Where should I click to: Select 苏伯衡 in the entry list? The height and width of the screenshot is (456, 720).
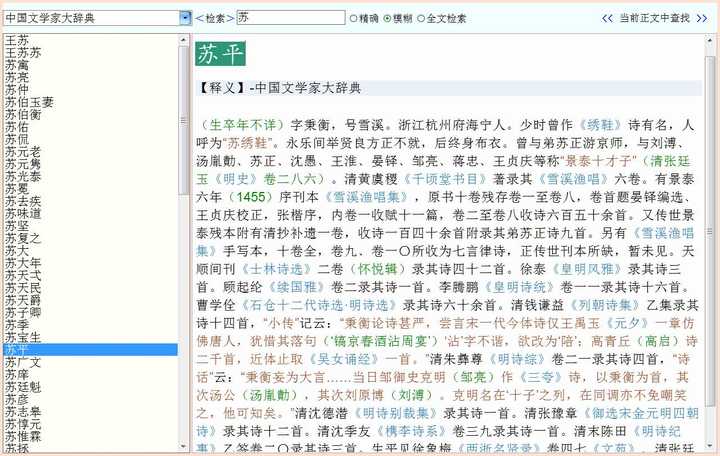(x=23, y=114)
